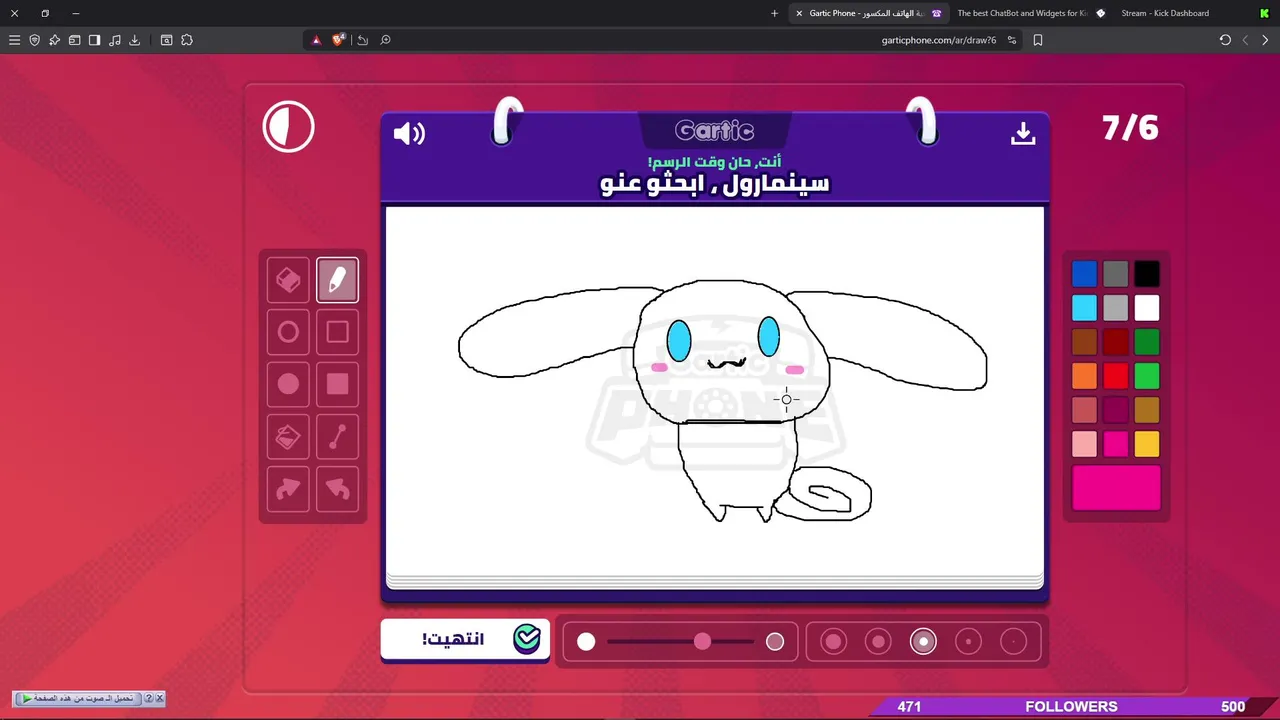Pick the dark gray color swatch

1116,274
